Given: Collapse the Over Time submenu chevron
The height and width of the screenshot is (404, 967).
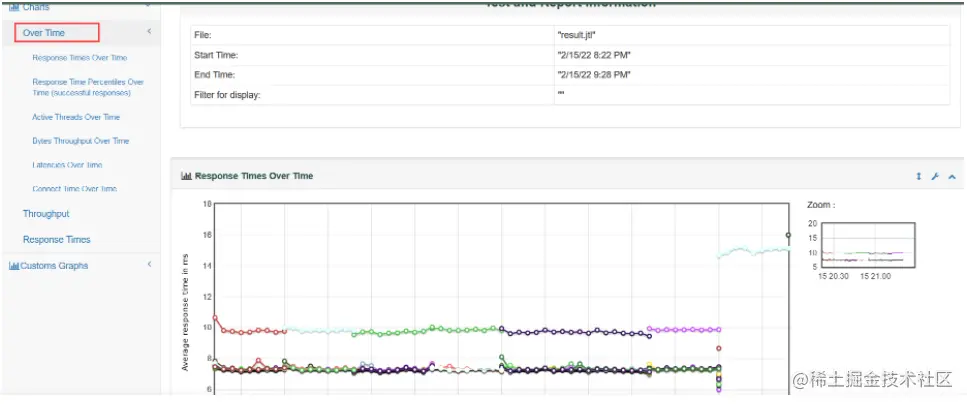Looking at the screenshot, I should pos(149,31).
